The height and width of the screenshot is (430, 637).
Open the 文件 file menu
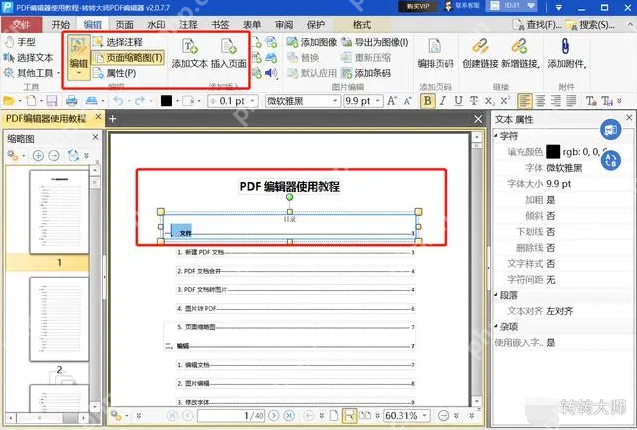(x=21, y=25)
